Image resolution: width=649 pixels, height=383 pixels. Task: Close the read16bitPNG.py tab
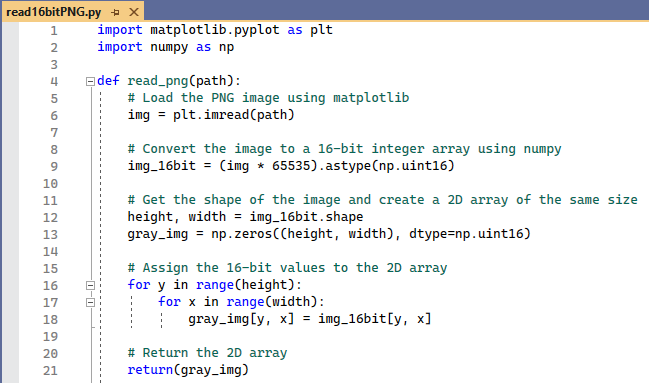(134, 12)
